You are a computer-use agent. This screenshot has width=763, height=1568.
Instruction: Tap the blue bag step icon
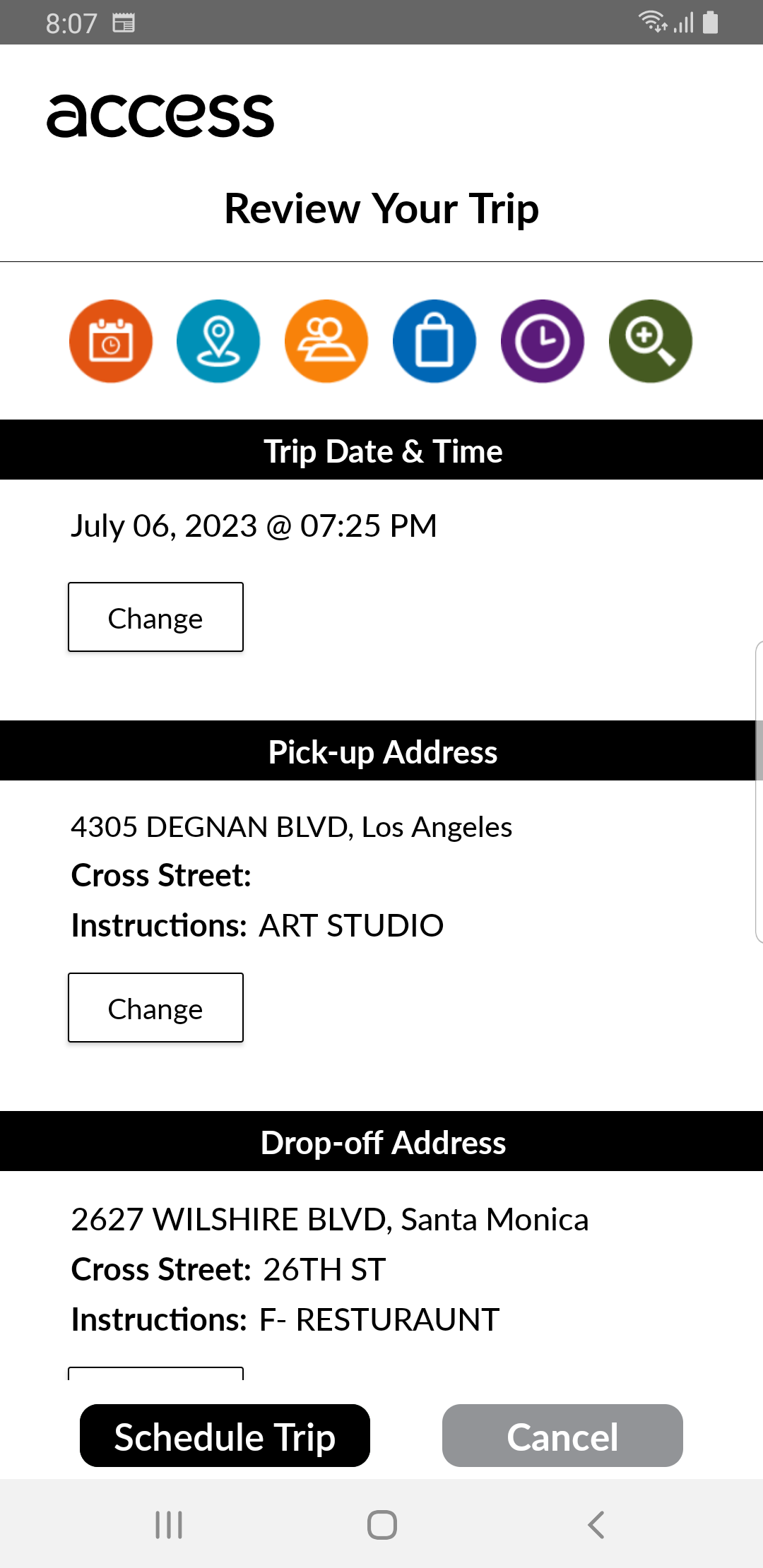[x=434, y=341]
